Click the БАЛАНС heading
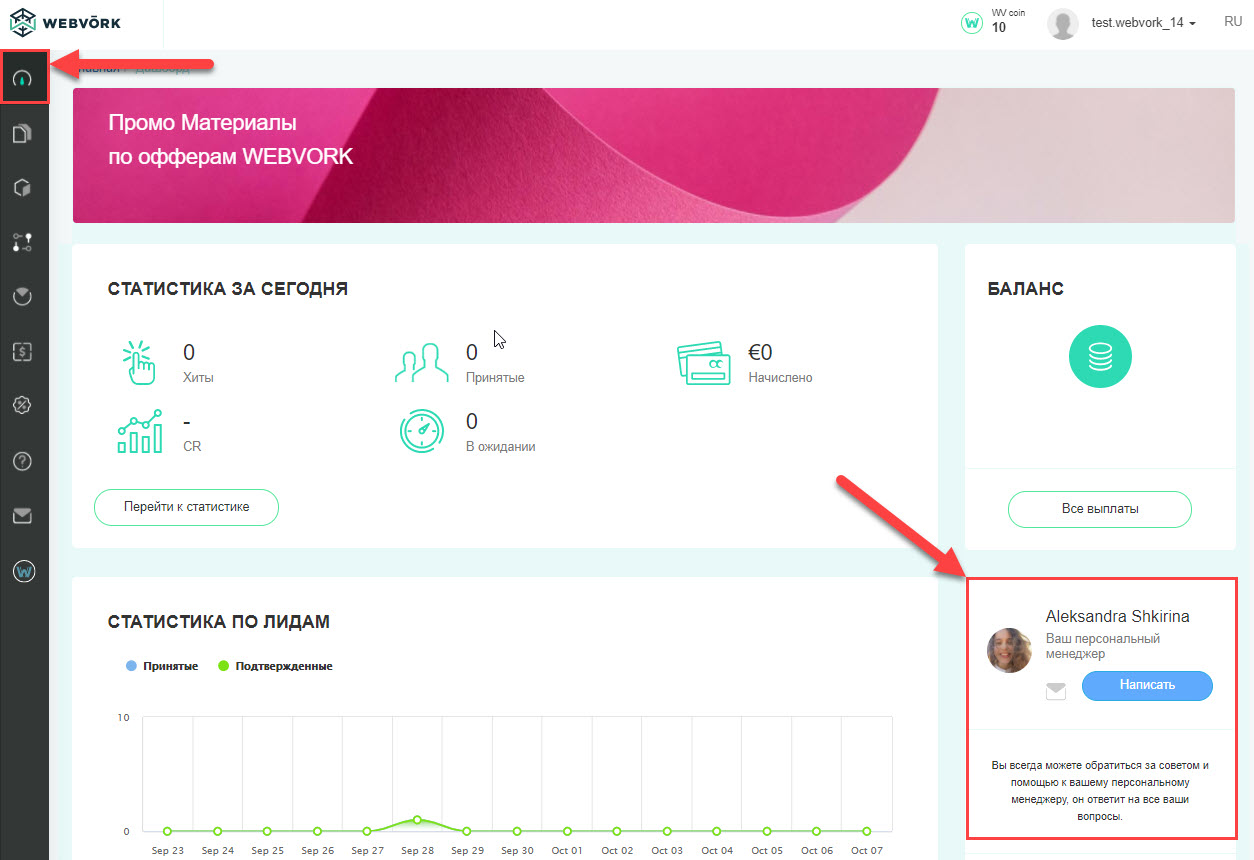The image size is (1254, 860). point(1026,289)
